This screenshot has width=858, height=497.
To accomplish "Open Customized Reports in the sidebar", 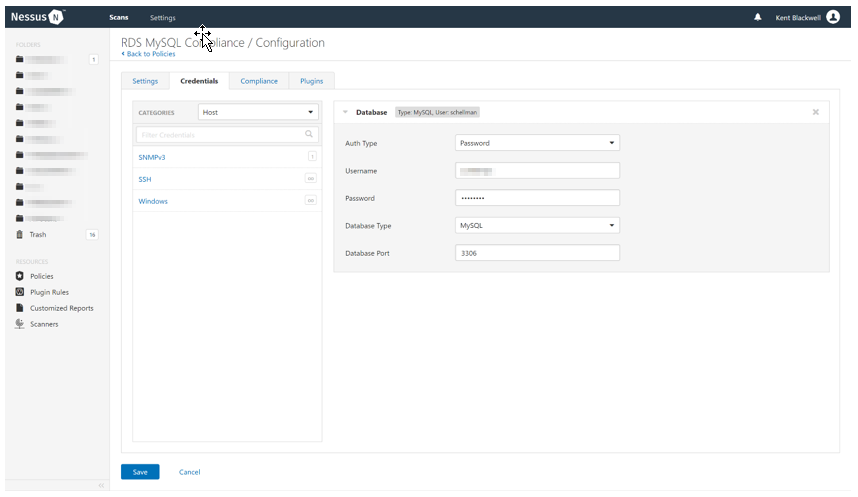I will (61, 308).
